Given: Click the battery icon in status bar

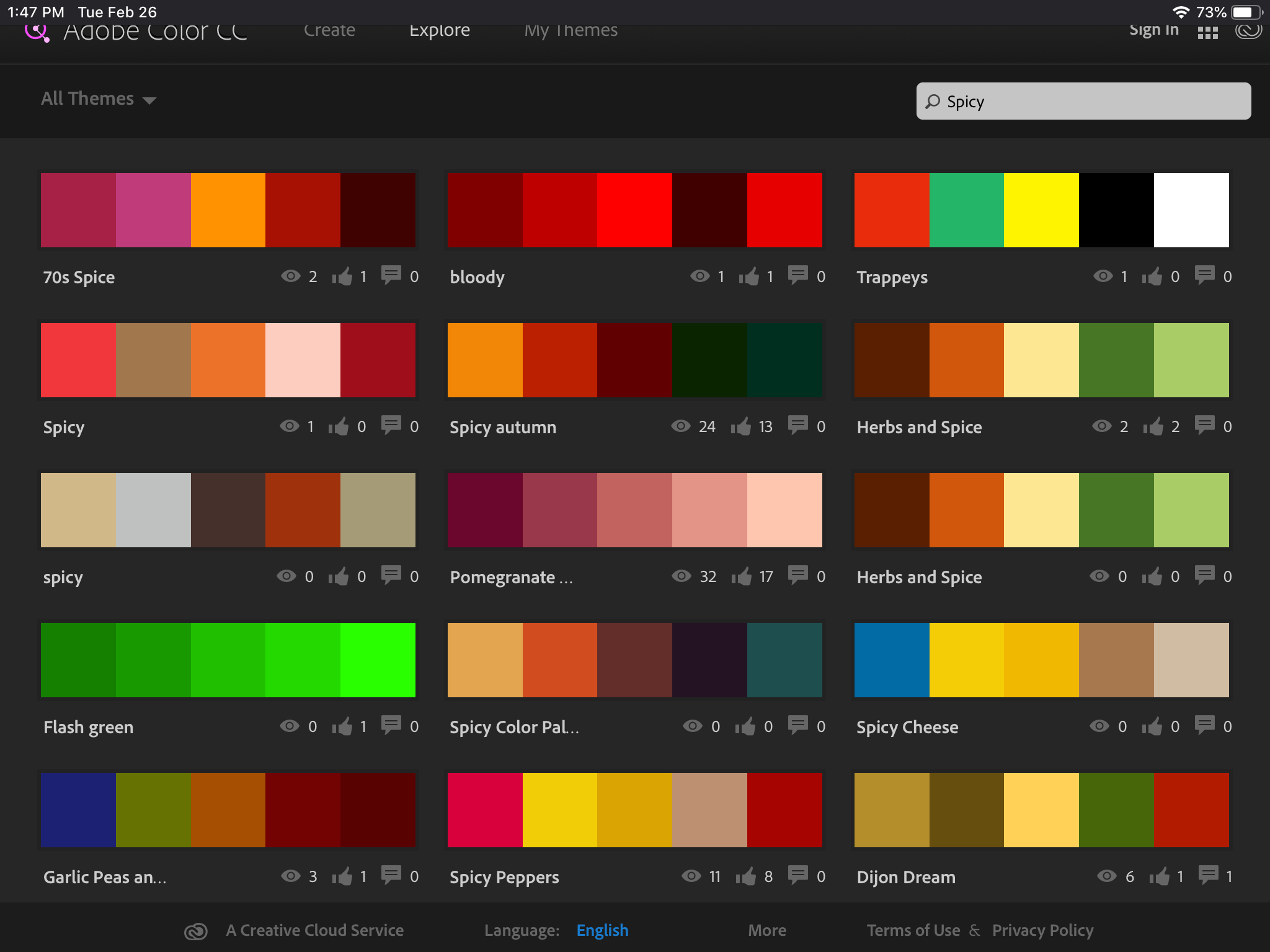Looking at the screenshot, I should 1248,12.
